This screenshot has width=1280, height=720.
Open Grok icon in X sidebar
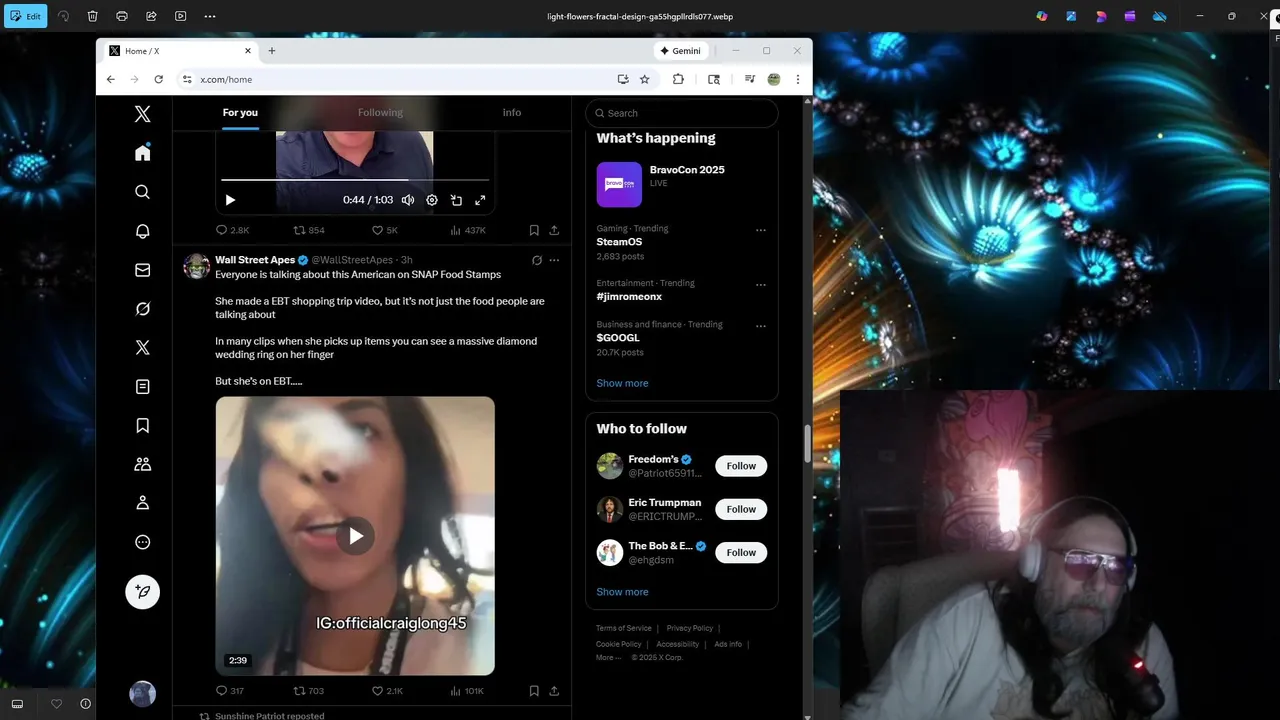tap(142, 309)
